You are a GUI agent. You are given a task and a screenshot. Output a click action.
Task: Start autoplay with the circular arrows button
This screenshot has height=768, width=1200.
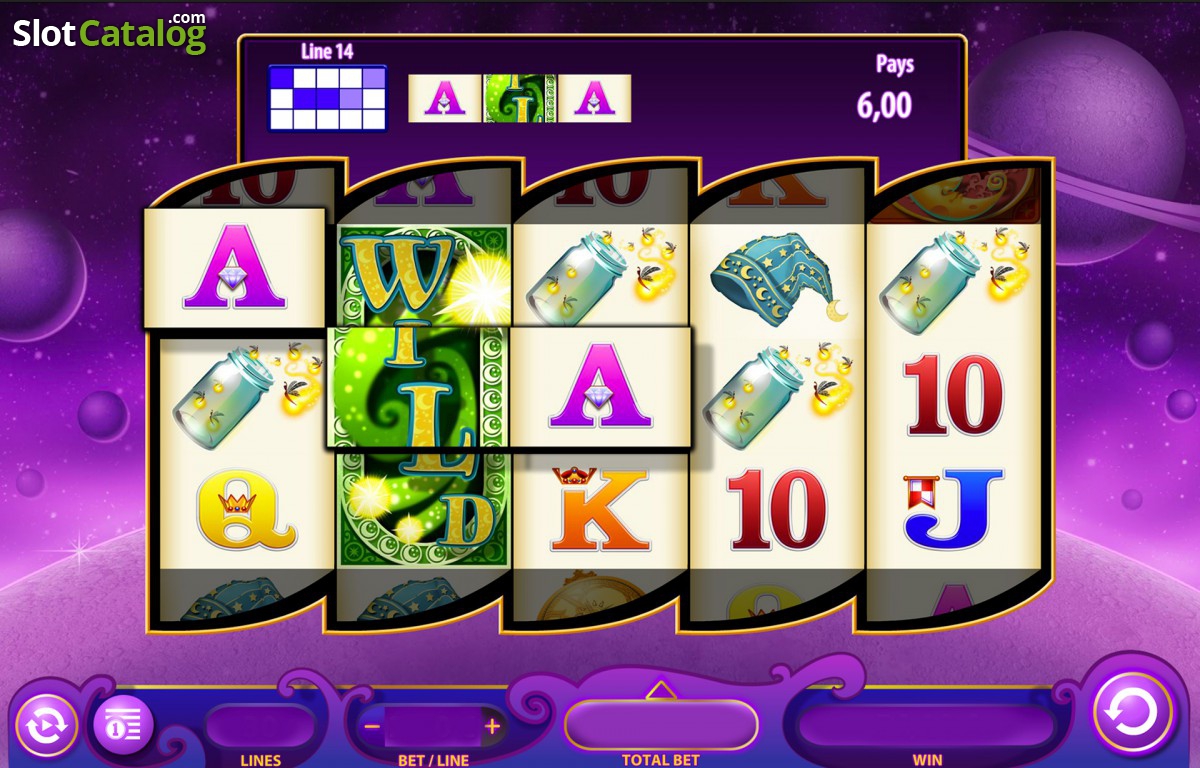tap(47, 724)
